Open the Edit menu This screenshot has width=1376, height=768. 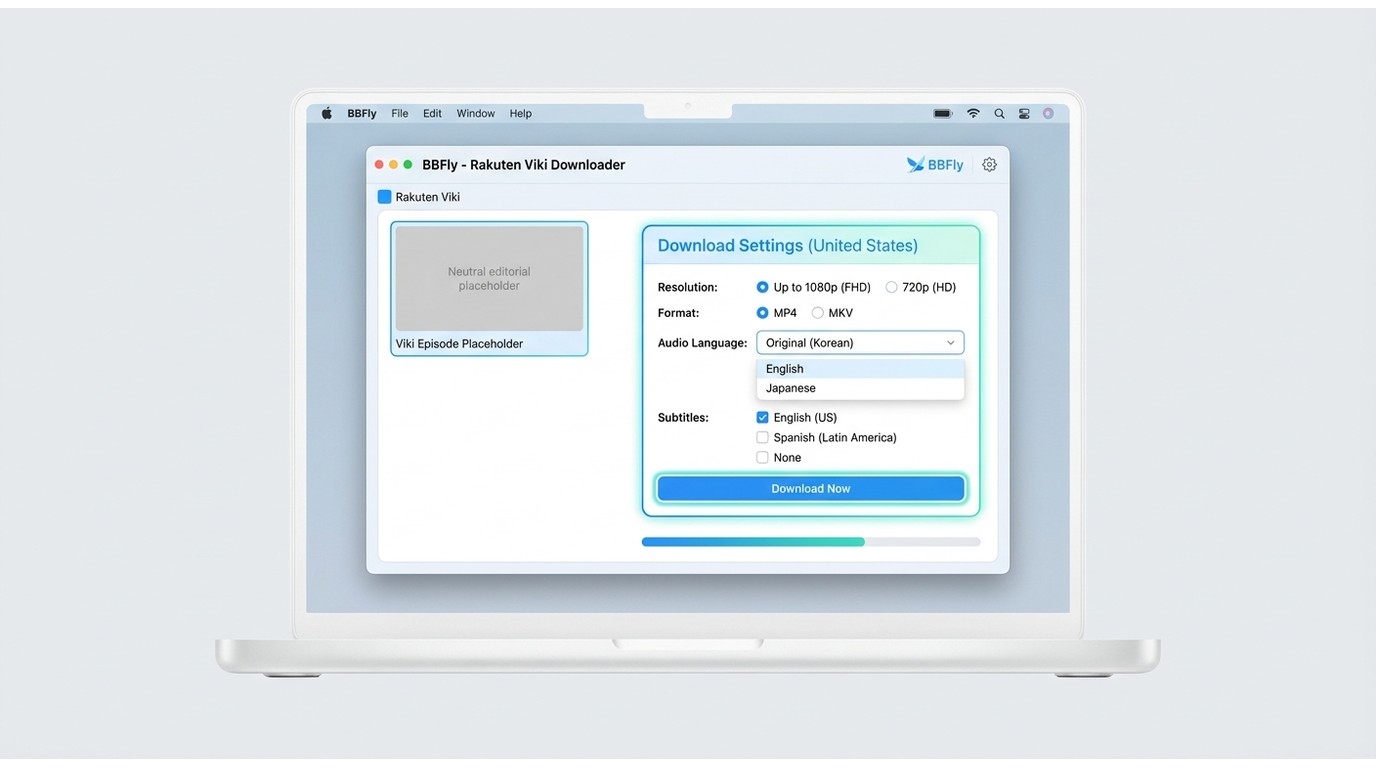click(x=432, y=114)
